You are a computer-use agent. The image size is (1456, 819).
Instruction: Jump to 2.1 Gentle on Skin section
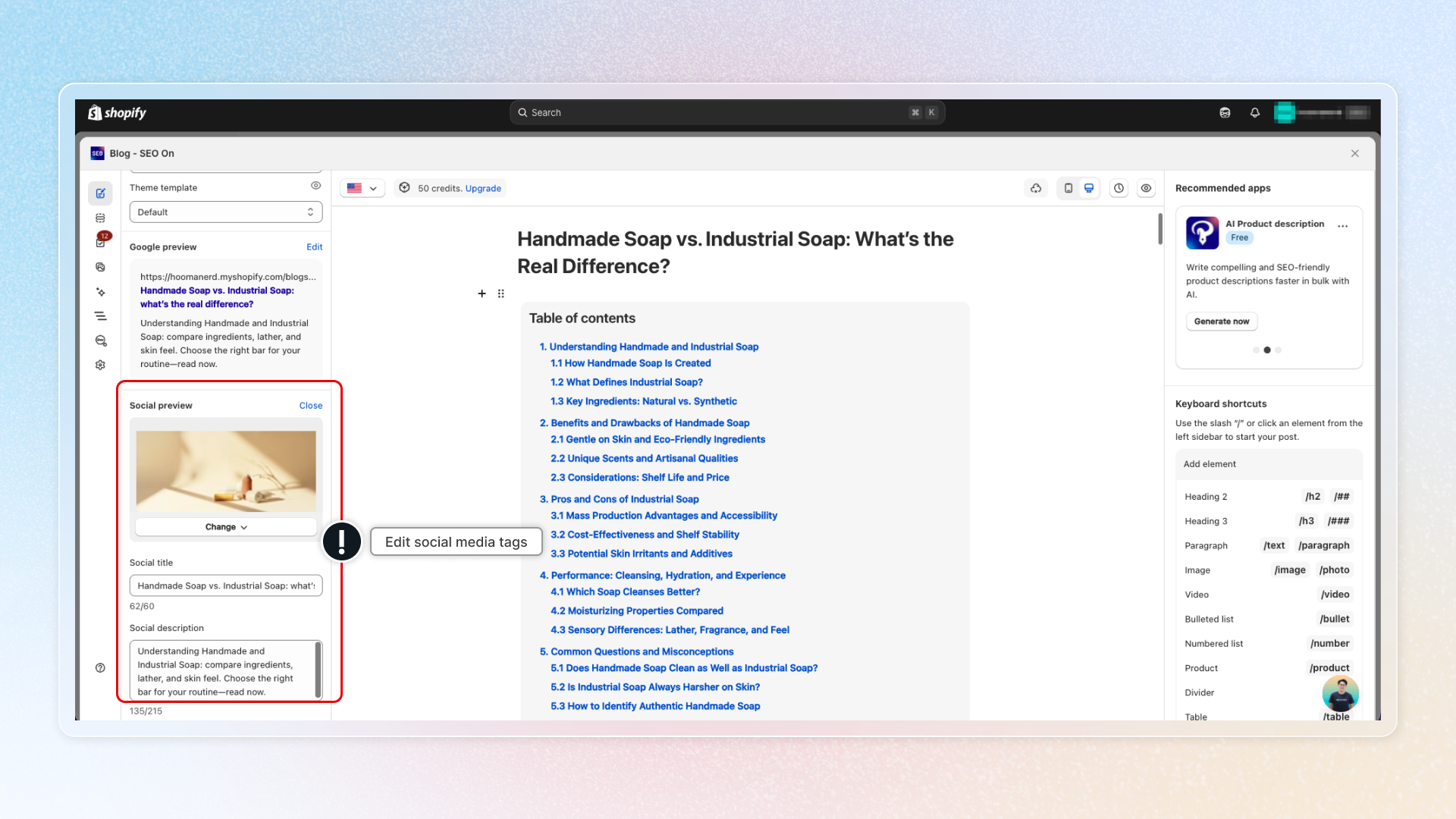point(657,439)
